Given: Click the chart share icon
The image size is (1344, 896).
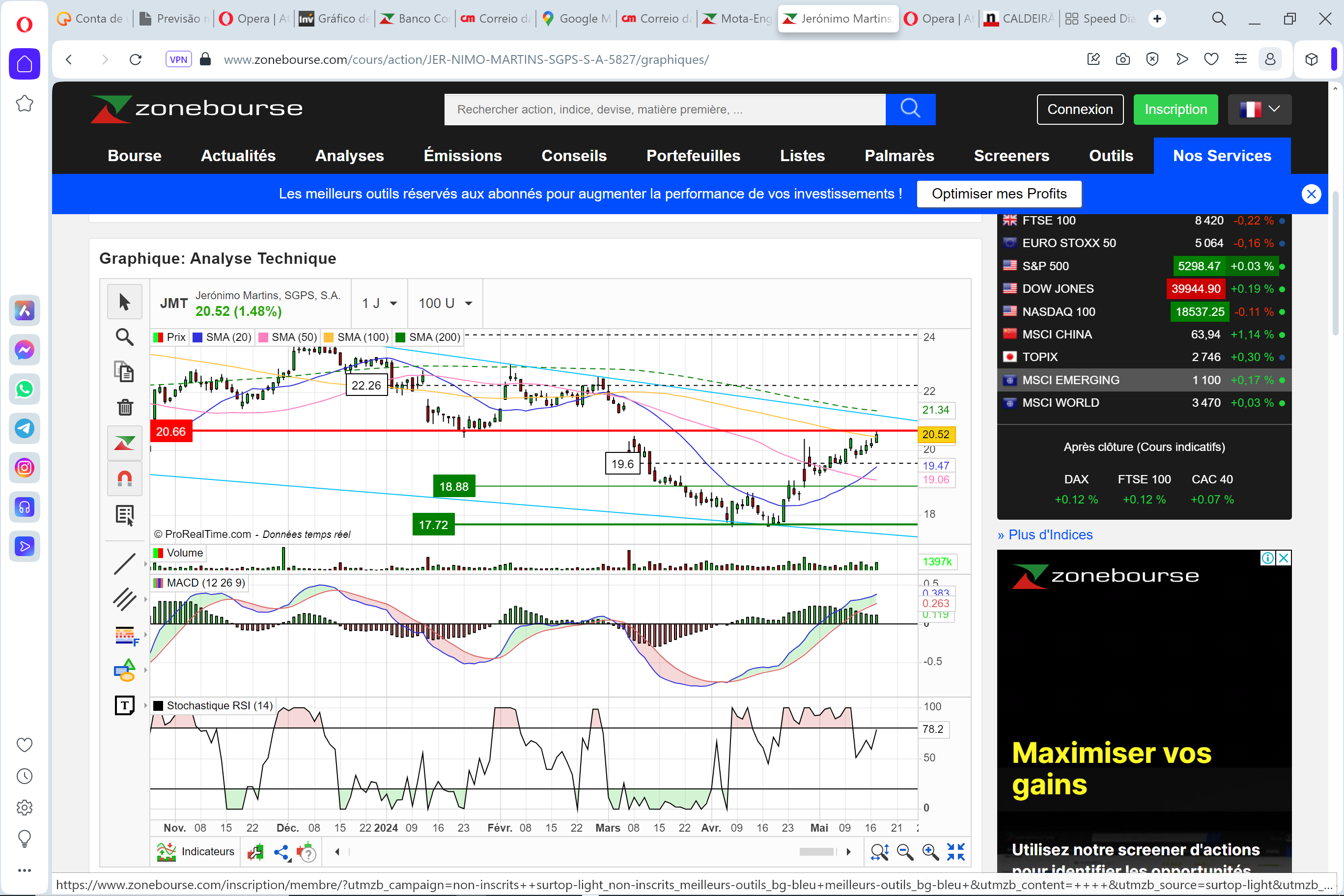Looking at the screenshot, I should tap(281, 852).
